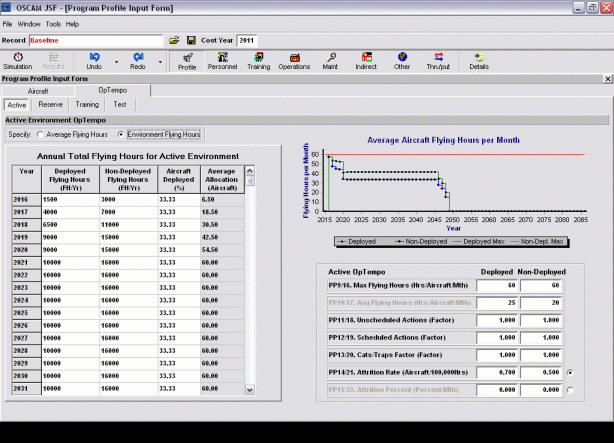This screenshot has height=443, width=614.
Task: Open the File menu
Action: point(7,24)
